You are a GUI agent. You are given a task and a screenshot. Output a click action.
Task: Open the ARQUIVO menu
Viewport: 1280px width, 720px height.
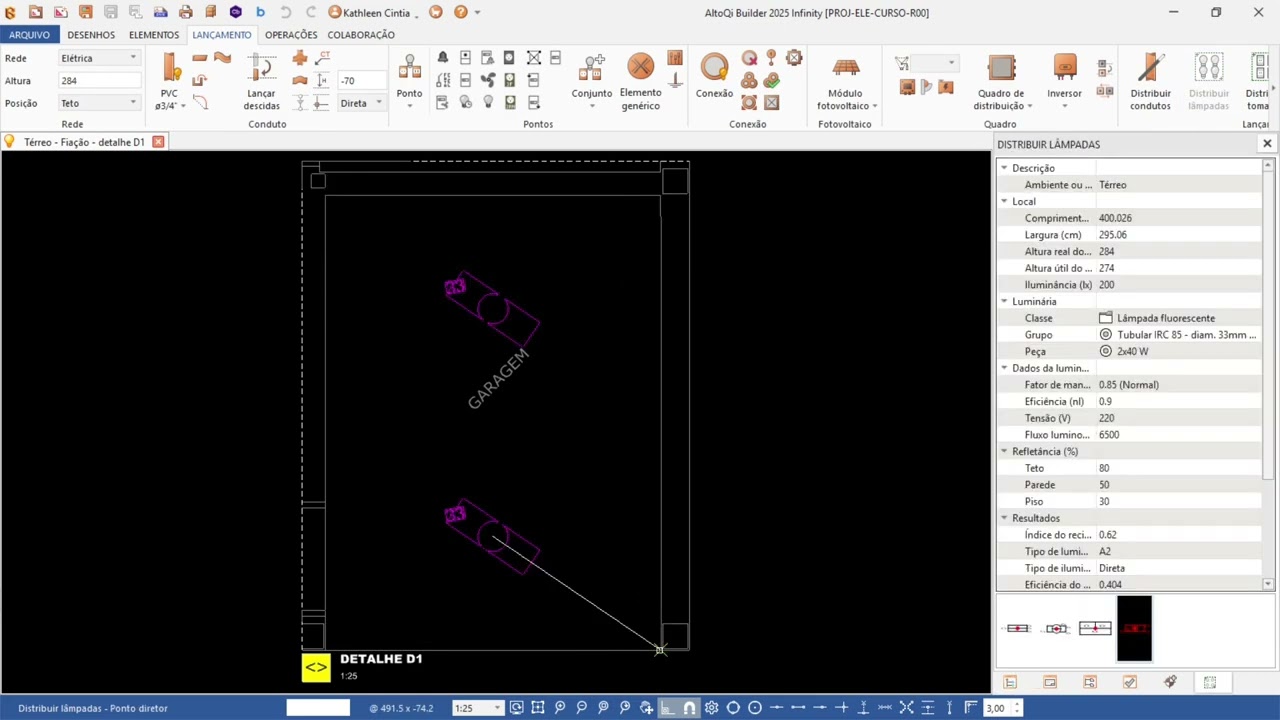(x=29, y=35)
